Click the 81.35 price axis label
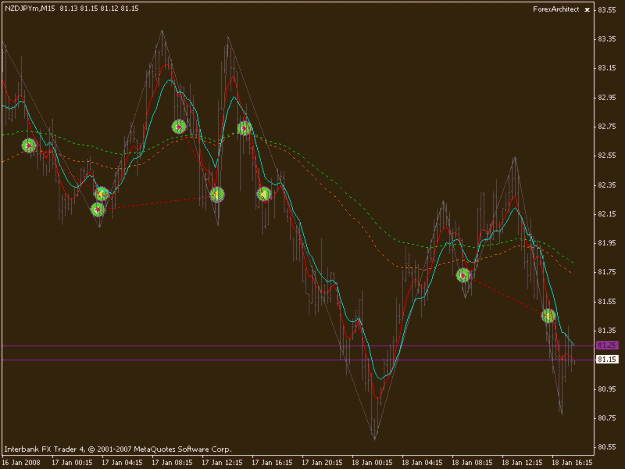 (x=607, y=331)
